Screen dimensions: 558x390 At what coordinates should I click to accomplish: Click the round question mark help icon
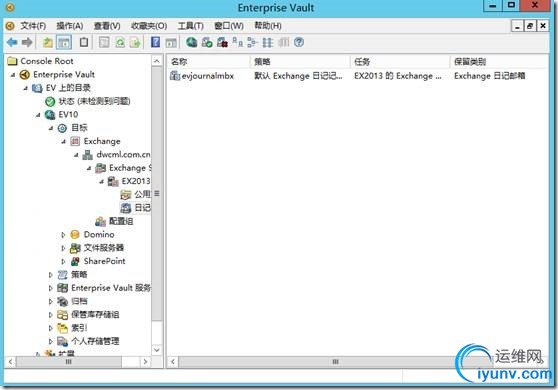[x=299, y=42]
